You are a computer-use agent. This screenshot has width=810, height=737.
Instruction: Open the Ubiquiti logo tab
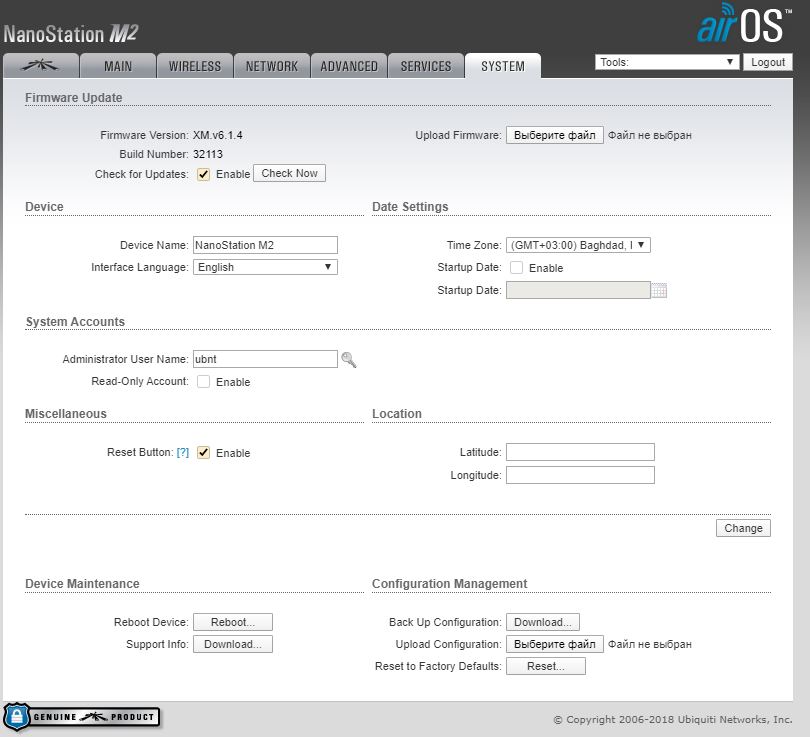click(x=41, y=66)
